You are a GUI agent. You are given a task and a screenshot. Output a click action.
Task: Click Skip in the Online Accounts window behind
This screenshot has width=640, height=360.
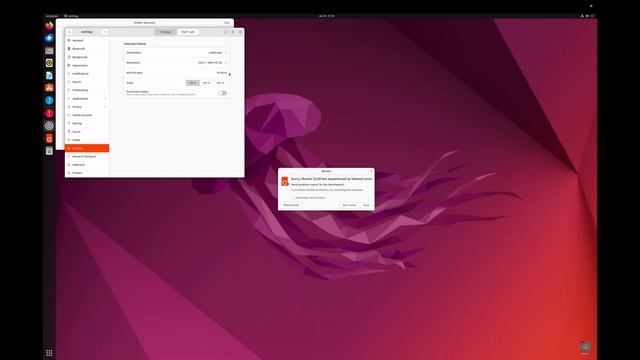click(x=227, y=23)
